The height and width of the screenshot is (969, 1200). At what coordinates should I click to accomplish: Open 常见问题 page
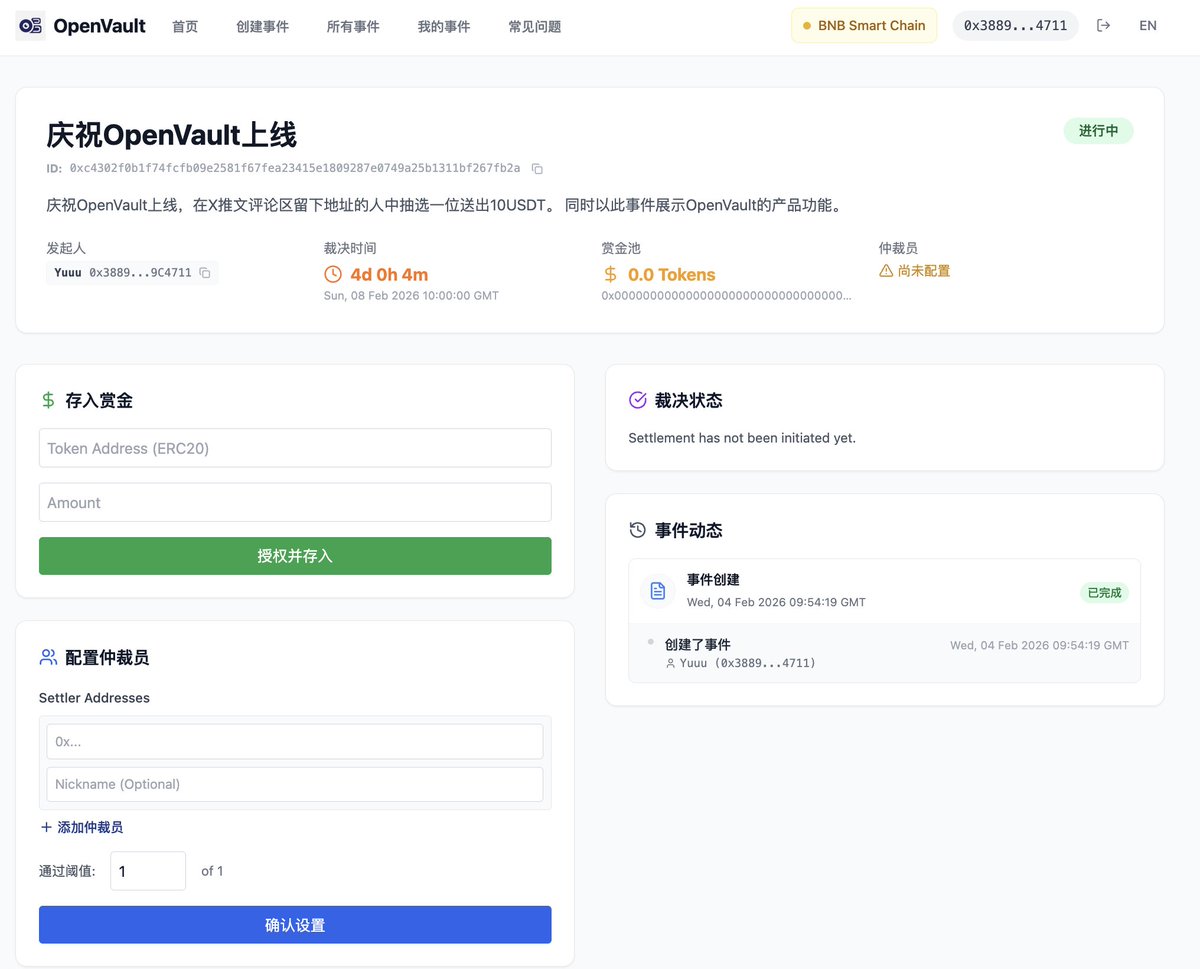coord(535,27)
